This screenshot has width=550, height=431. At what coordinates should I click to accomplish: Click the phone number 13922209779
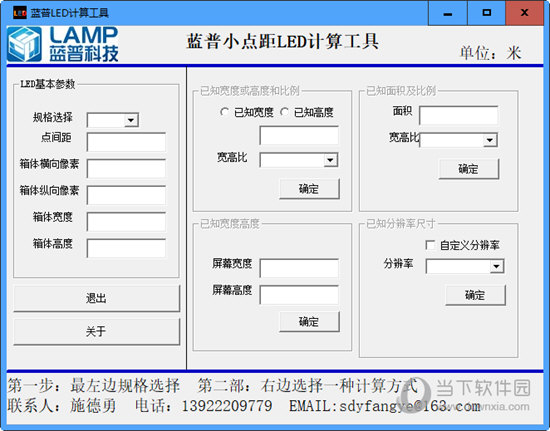(x=227, y=406)
